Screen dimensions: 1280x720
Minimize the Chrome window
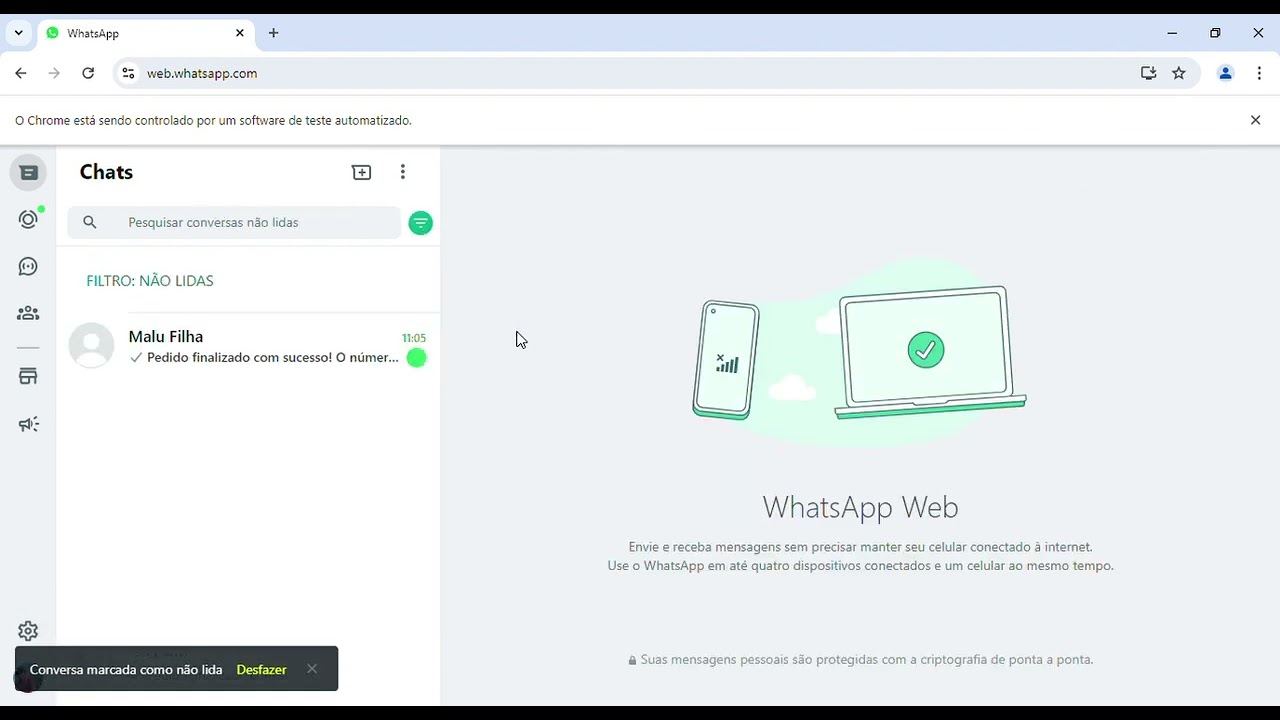pos(1172,33)
